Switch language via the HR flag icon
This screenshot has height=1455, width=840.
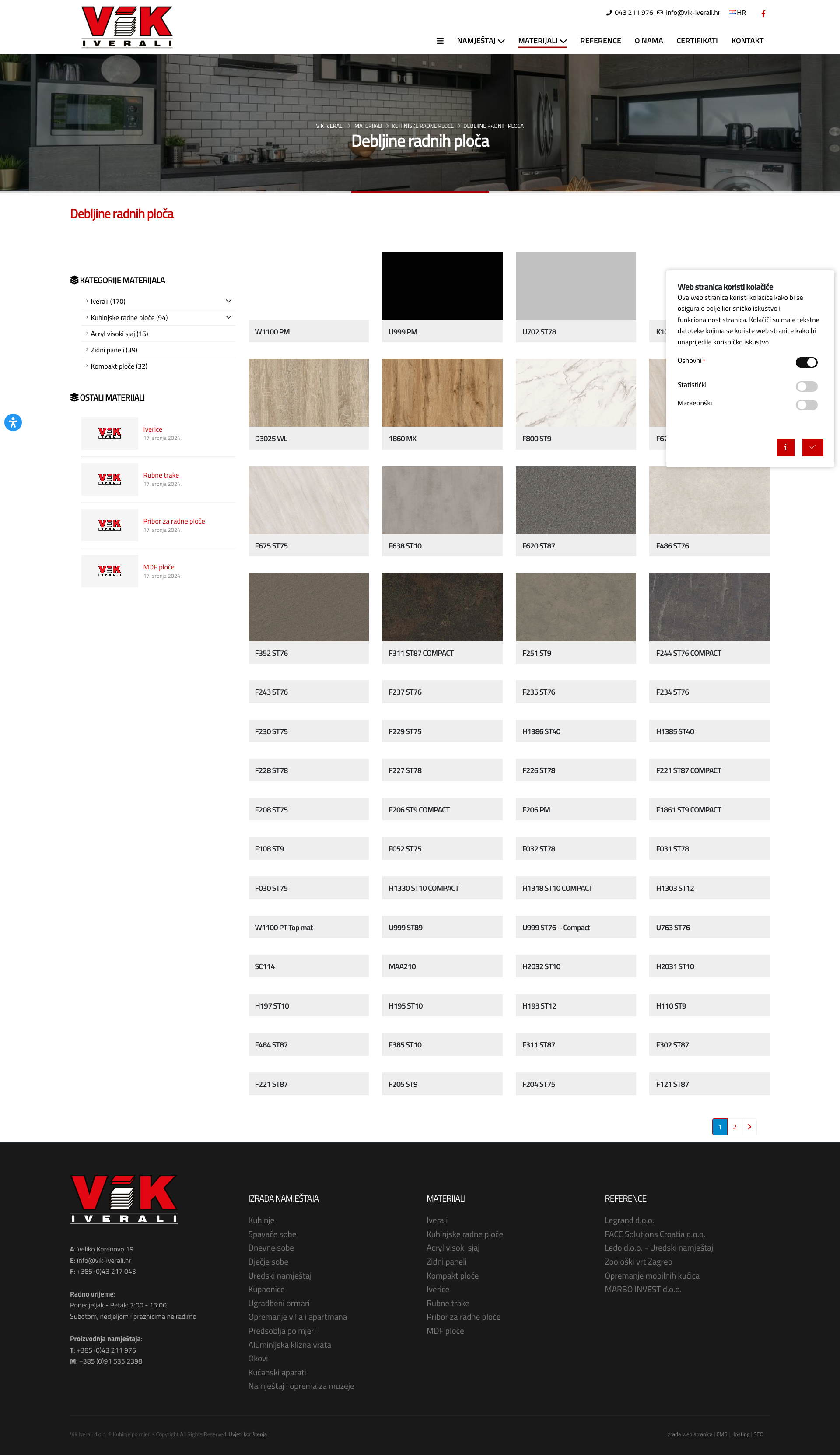(732, 12)
